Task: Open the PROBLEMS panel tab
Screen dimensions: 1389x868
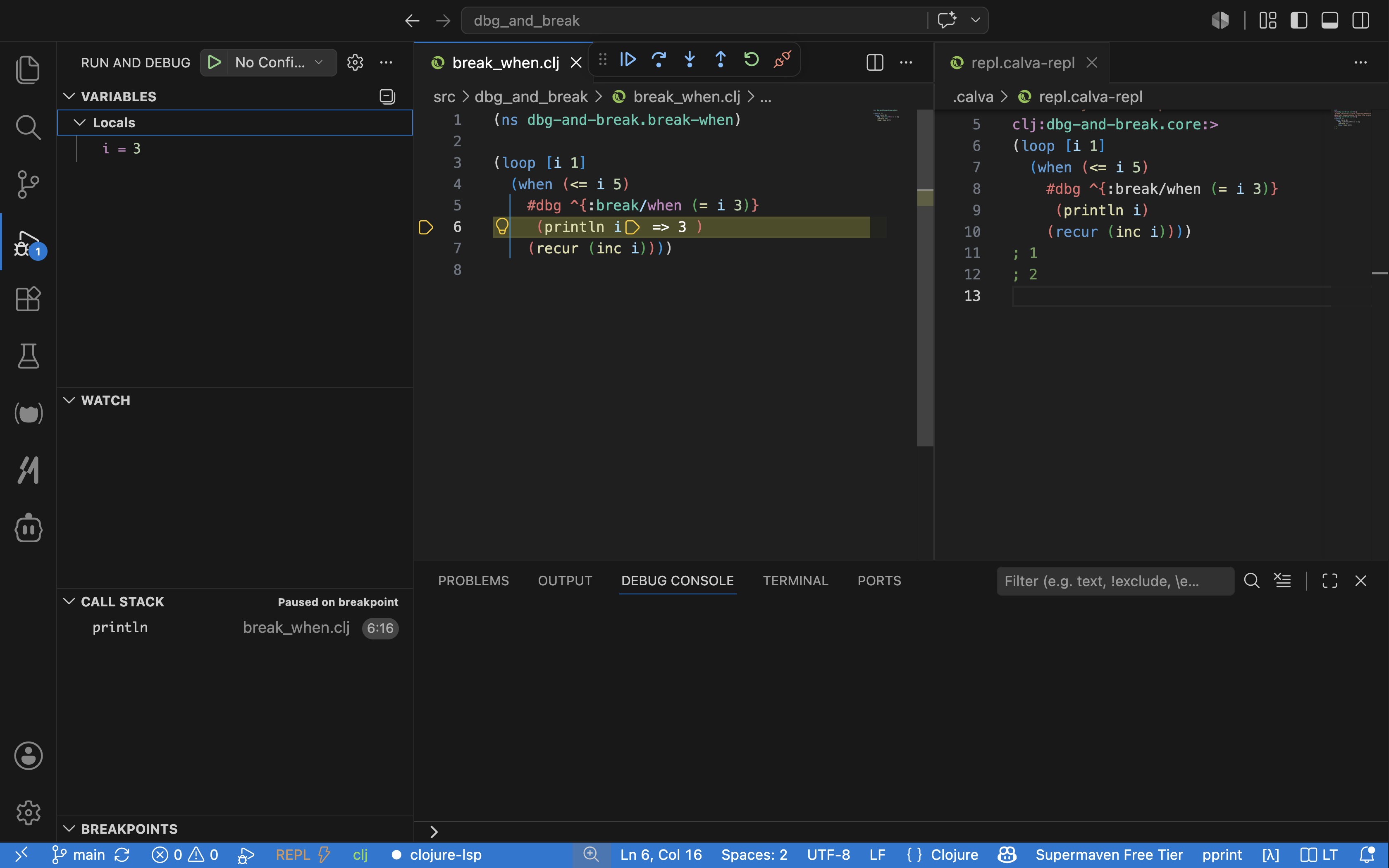Action: point(473,580)
